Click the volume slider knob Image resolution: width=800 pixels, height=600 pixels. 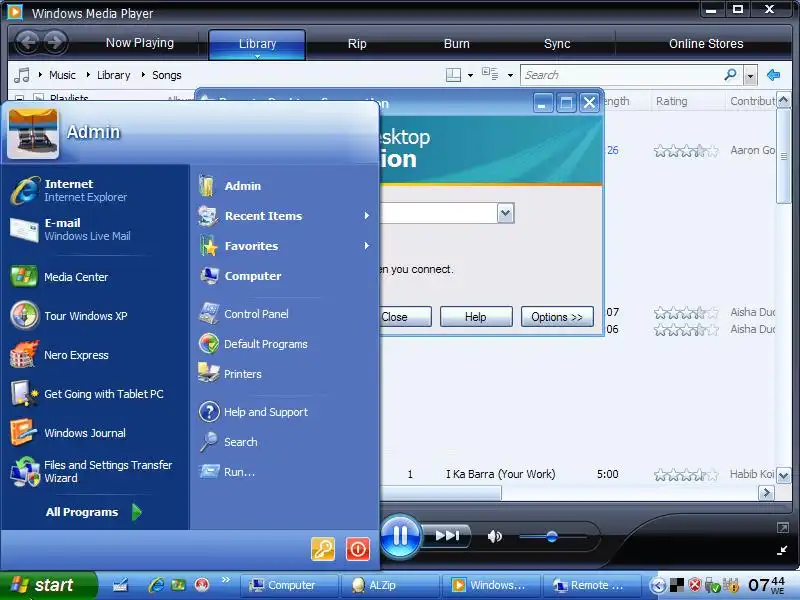click(552, 536)
